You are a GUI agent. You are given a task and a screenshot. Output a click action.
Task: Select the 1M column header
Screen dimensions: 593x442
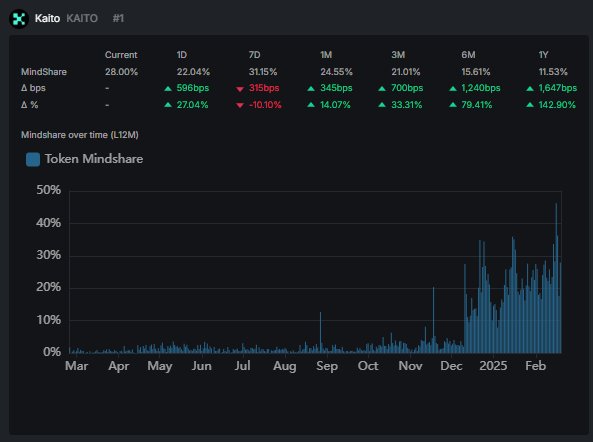click(326, 55)
